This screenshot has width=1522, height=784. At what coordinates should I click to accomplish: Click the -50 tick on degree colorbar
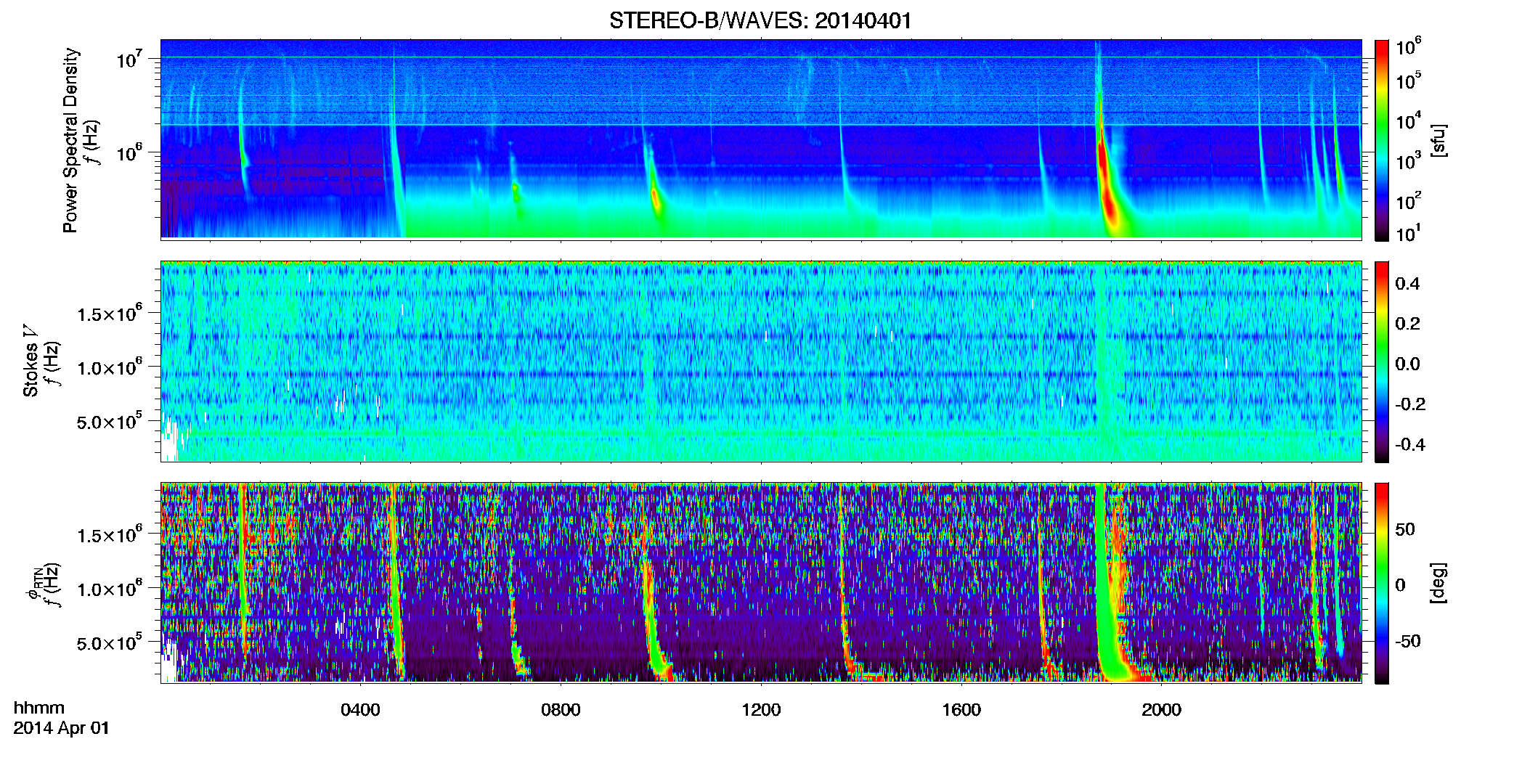[1407, 641]
